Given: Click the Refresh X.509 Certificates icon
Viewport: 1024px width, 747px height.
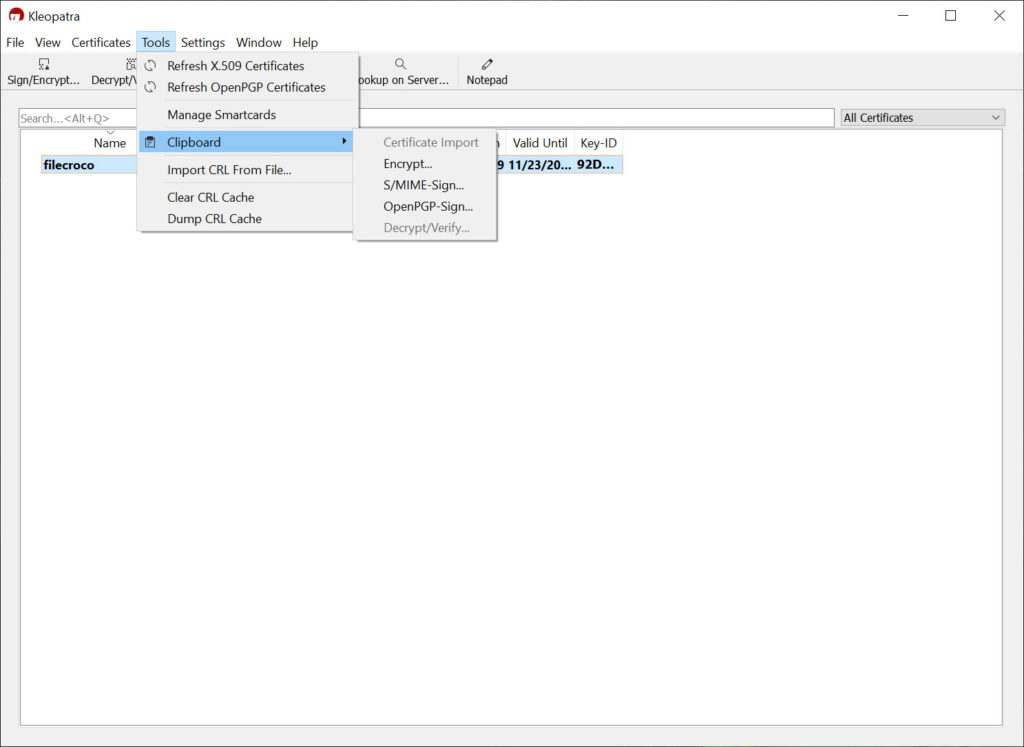Looking at the screenshot, I should point(150,66).
